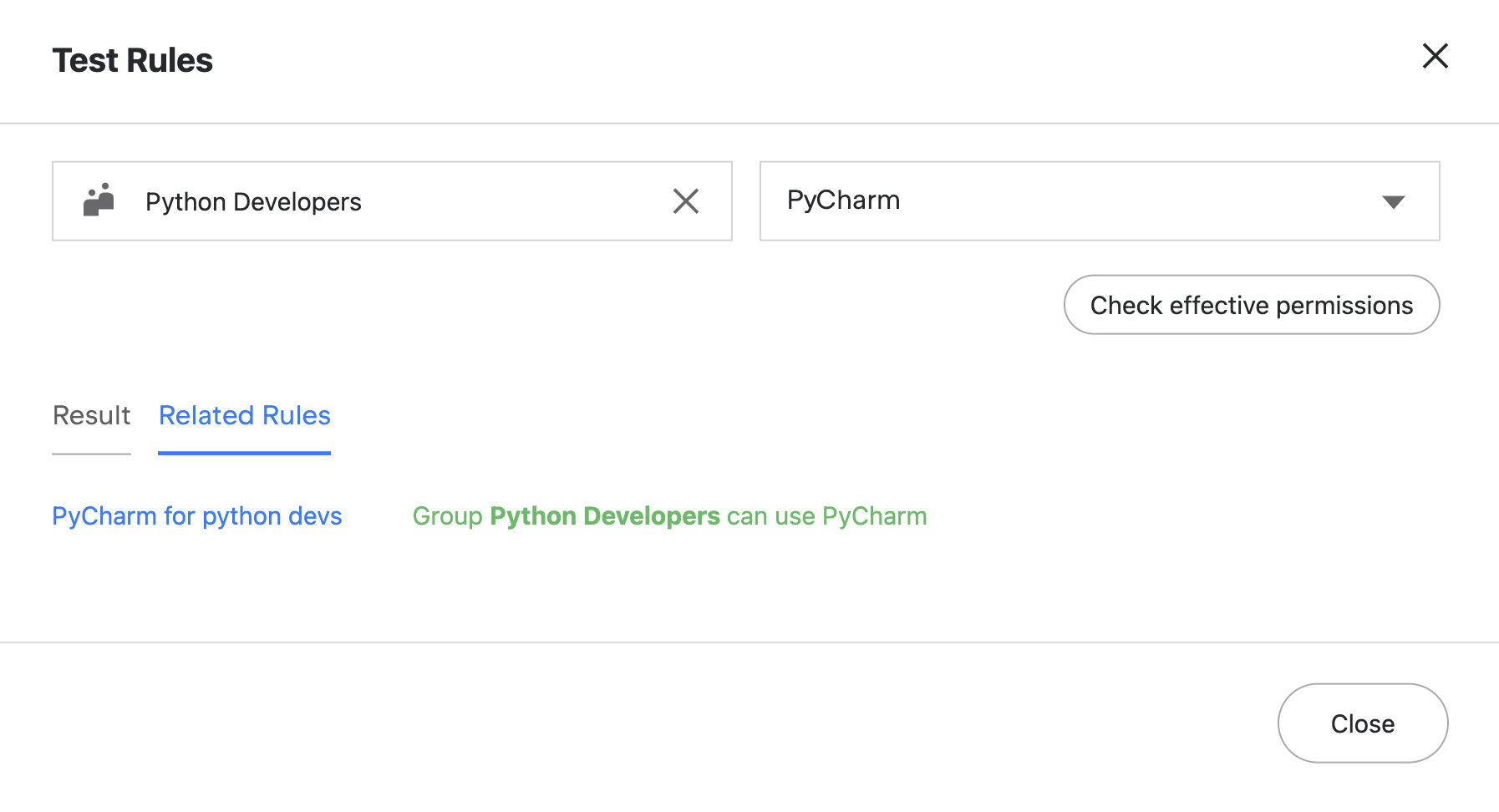Clear the Python Developers selection with its X
Screen dimensions: 1499x812
[685, 200]
